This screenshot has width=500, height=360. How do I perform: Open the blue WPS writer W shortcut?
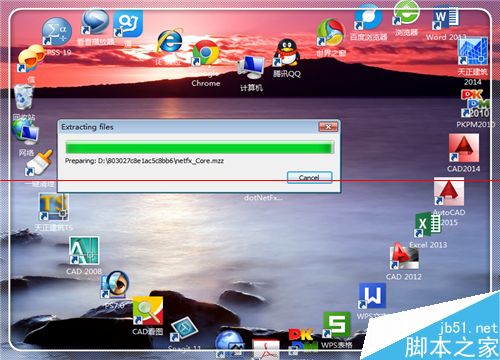pos(372,296)
